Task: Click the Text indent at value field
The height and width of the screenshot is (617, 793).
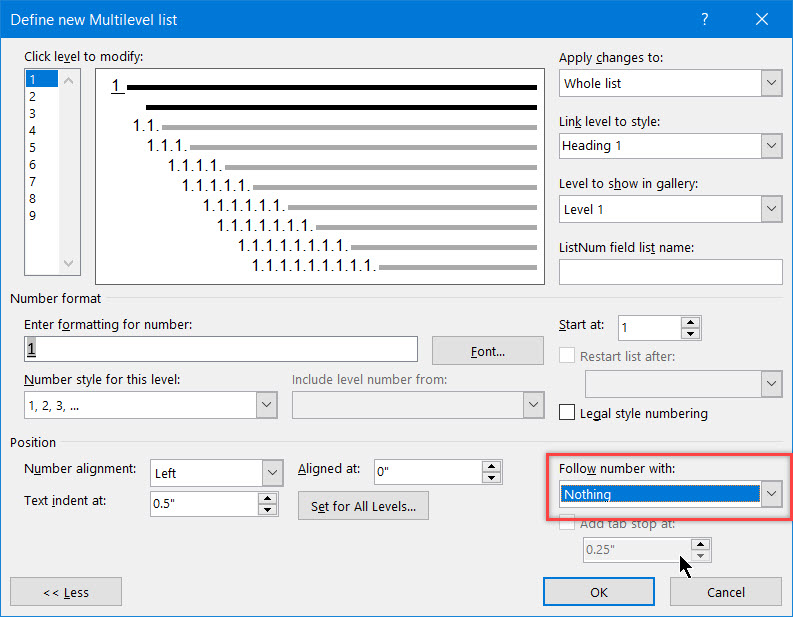Action: [x=204, y=504]
